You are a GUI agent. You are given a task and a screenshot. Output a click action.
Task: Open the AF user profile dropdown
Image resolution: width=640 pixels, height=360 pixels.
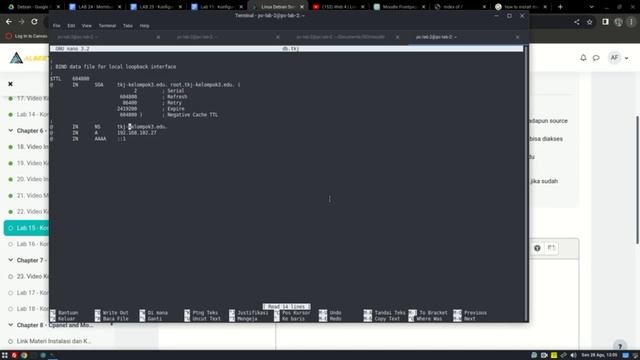coord(618,58)
